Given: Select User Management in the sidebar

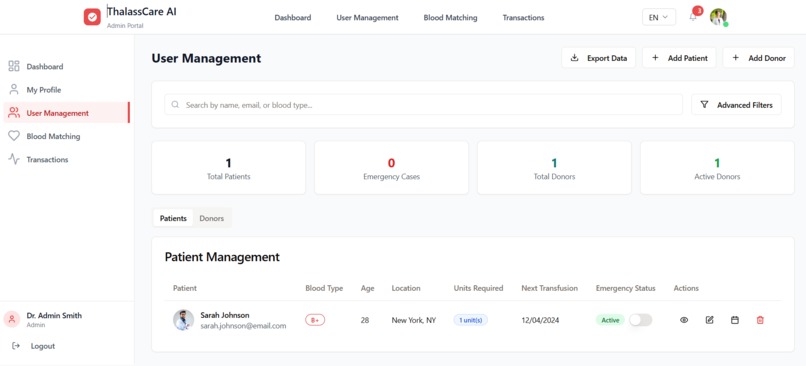Looking at the screenshot, I should pos(66,113).
